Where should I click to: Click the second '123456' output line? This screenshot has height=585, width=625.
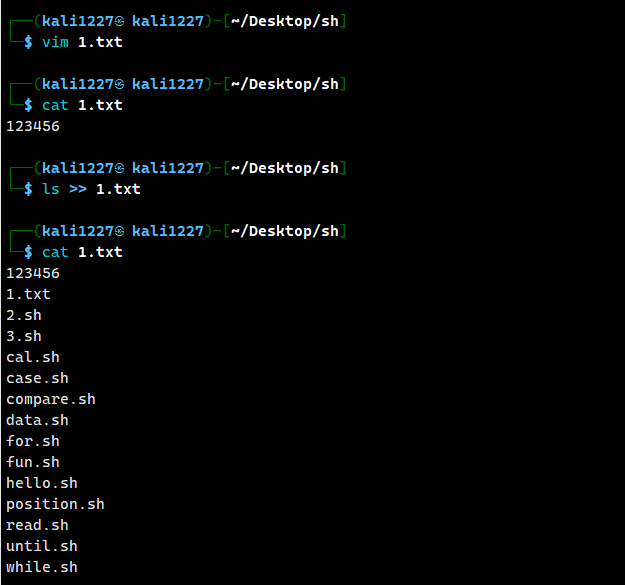click(33, 273)
